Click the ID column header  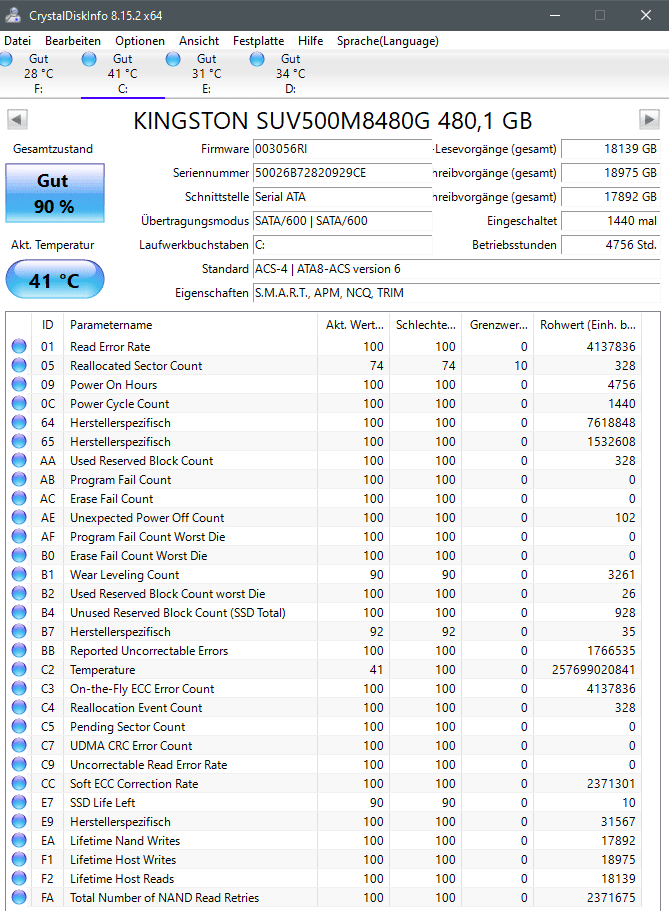(47, 325)
